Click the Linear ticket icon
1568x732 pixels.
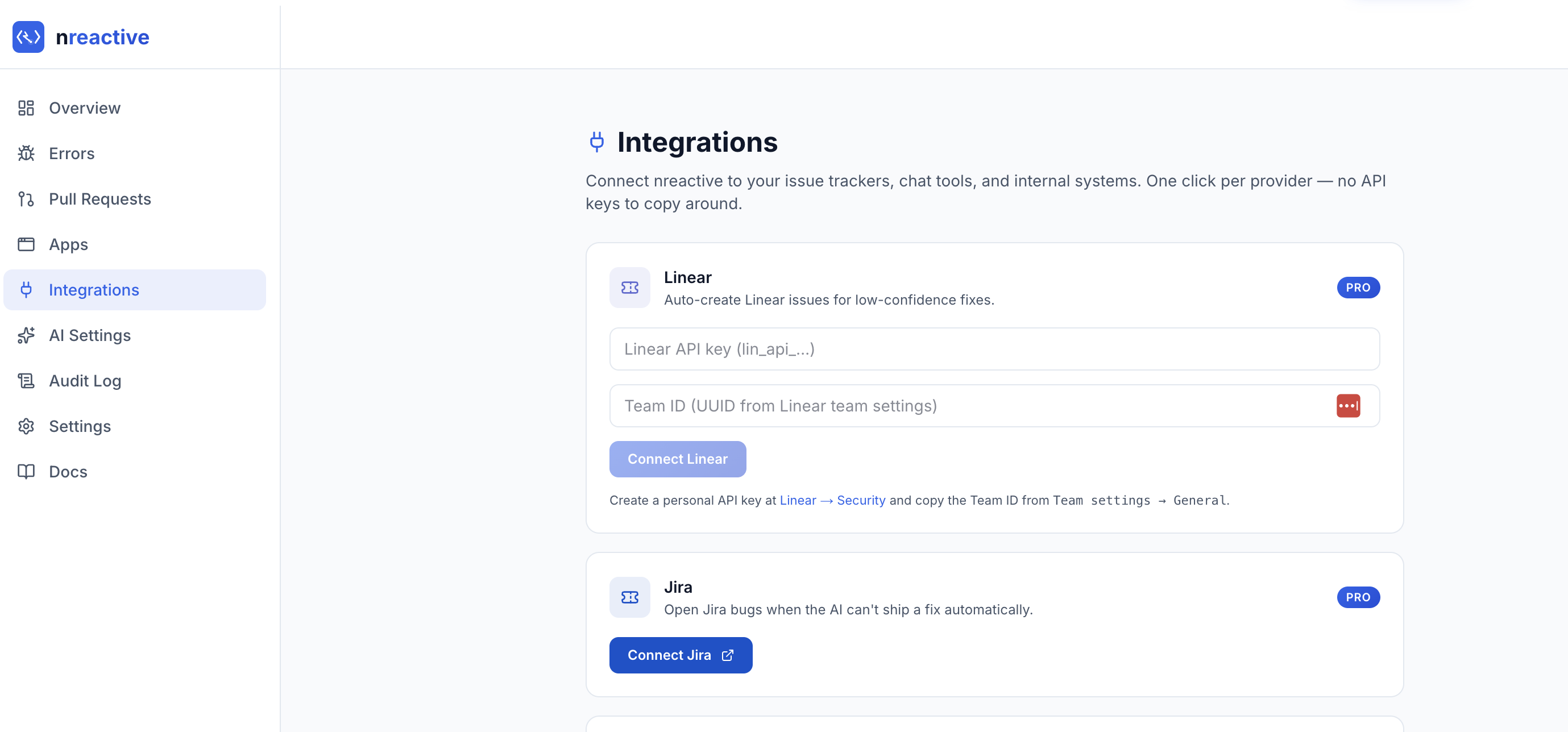click(630, 288)
